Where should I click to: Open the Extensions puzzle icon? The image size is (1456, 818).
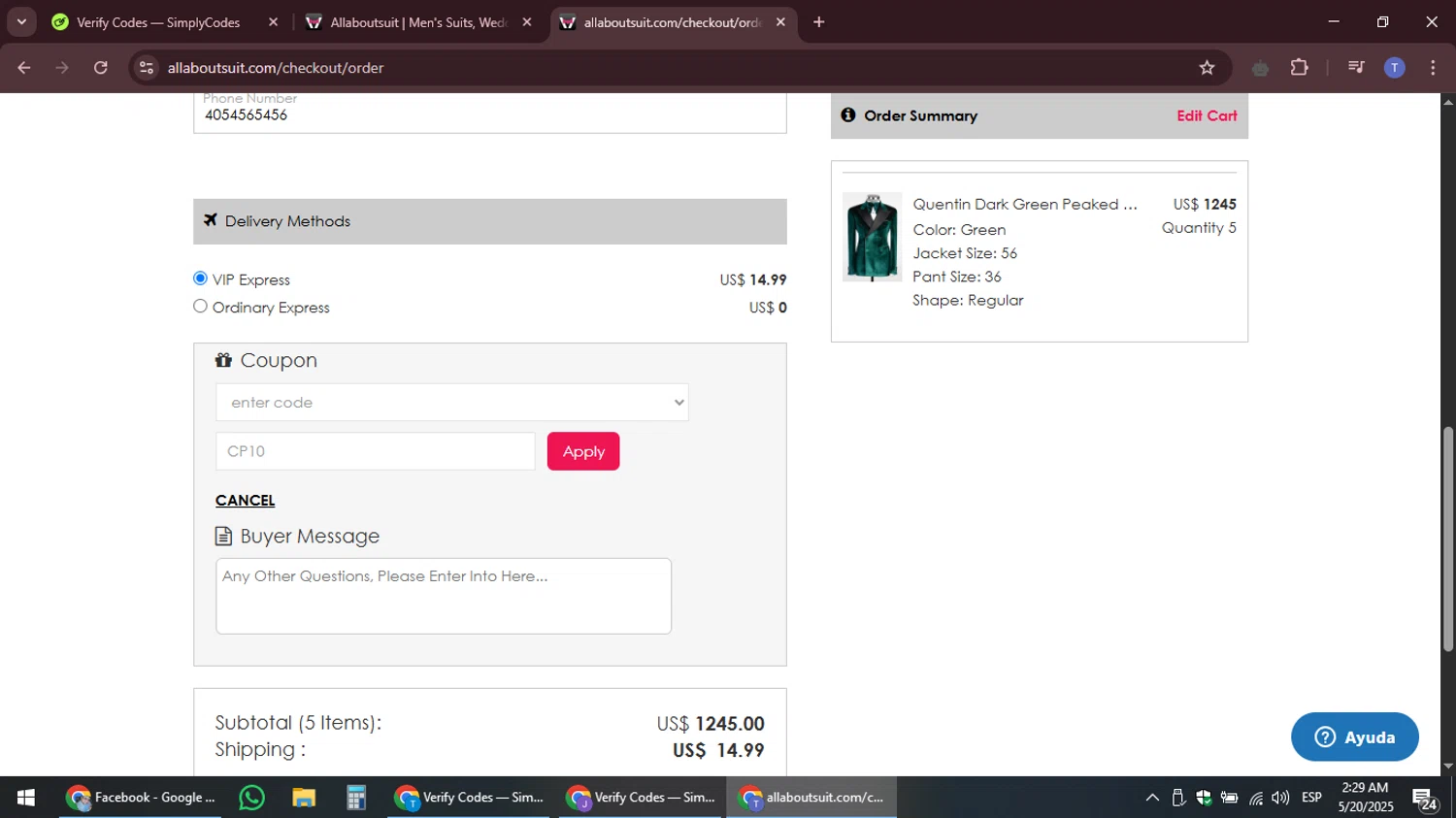pyautogui.click(x=1299, y=68)
